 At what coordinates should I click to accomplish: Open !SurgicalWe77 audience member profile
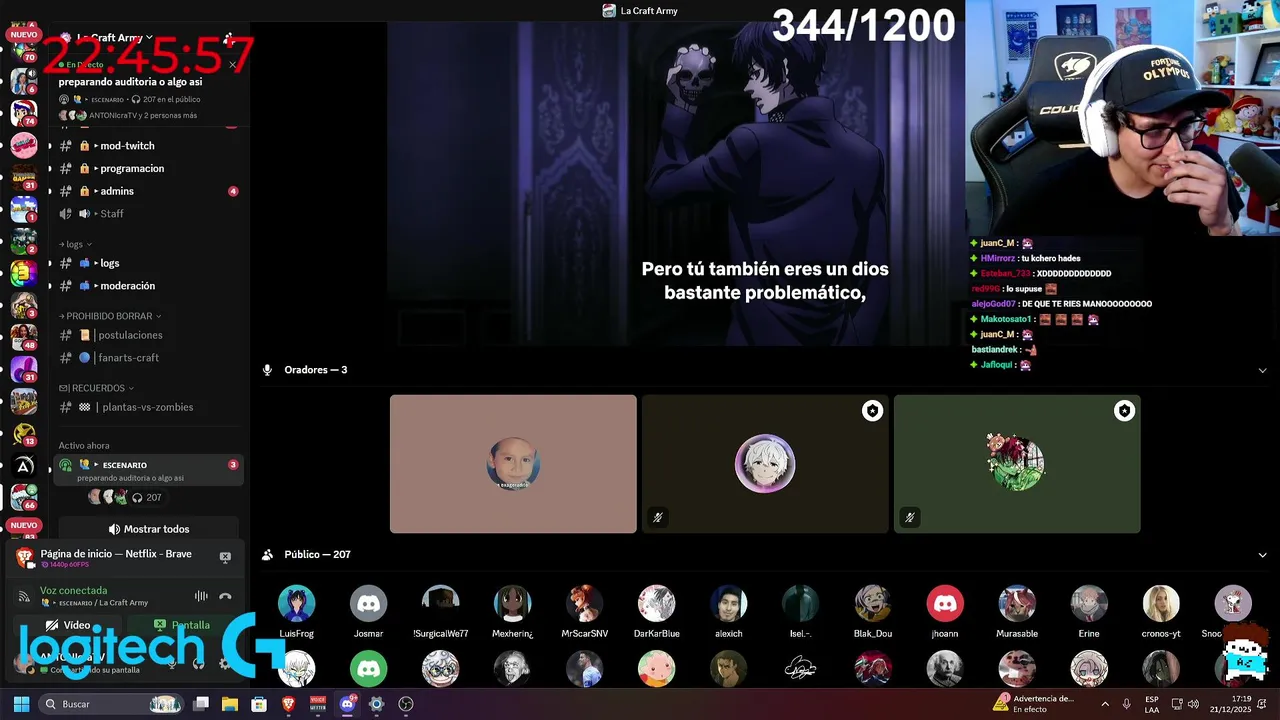coord(440,611)
